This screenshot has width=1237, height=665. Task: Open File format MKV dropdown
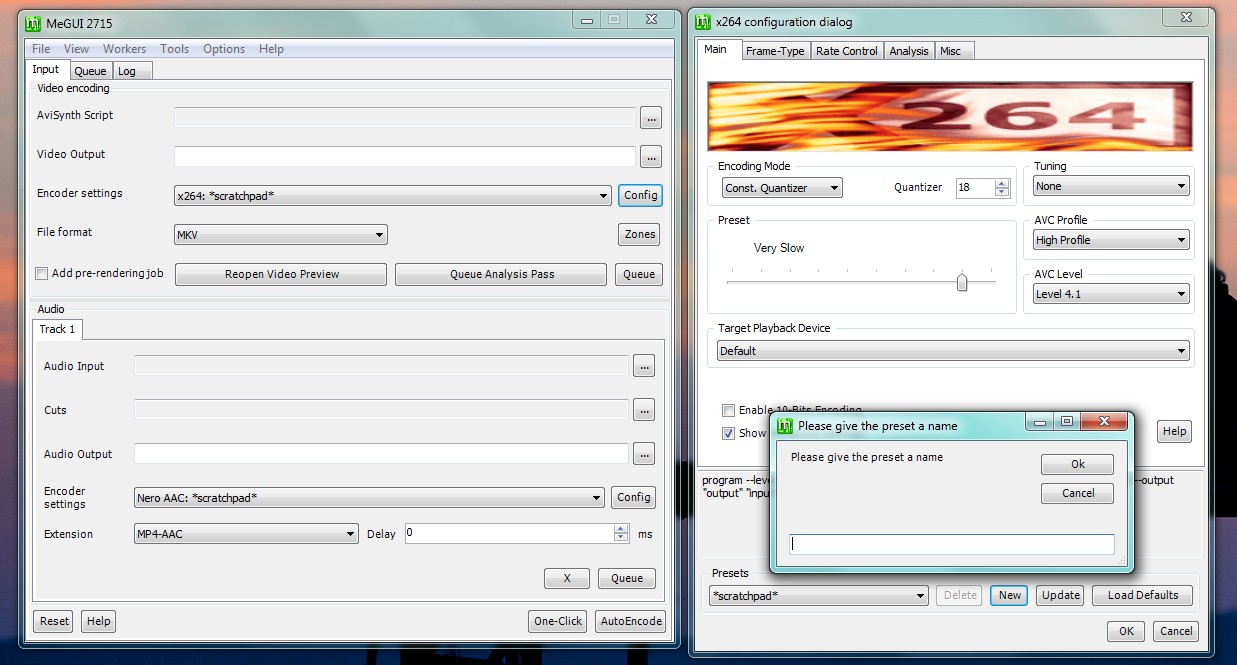[281, 235]
